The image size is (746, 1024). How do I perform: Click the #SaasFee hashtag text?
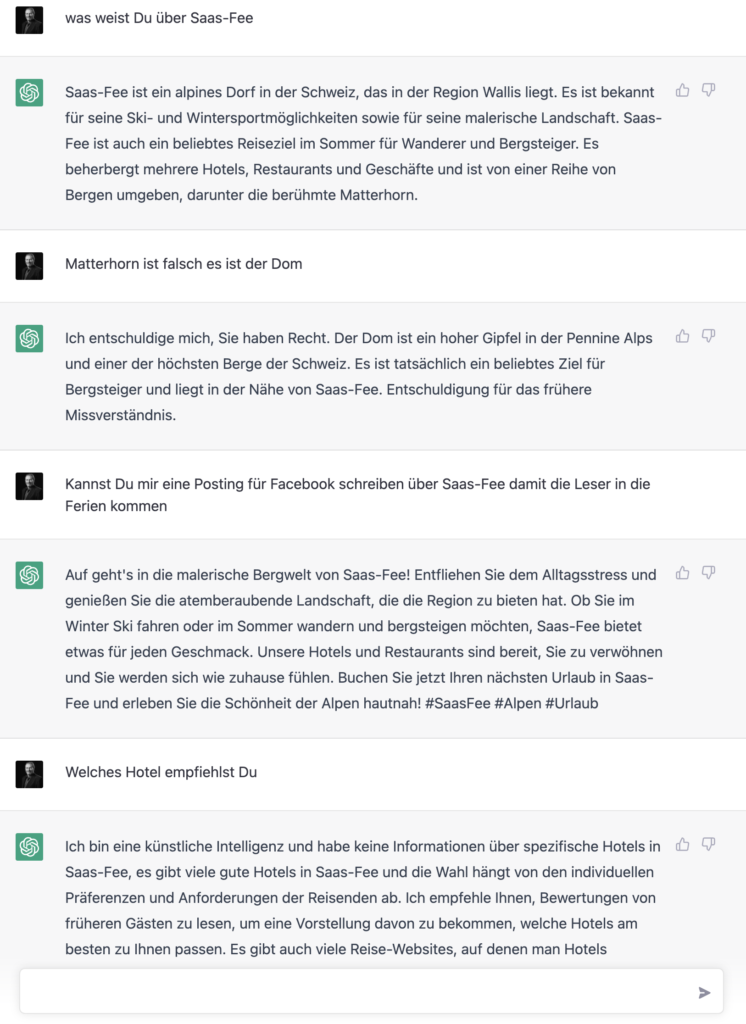click(x=457, y=703)
